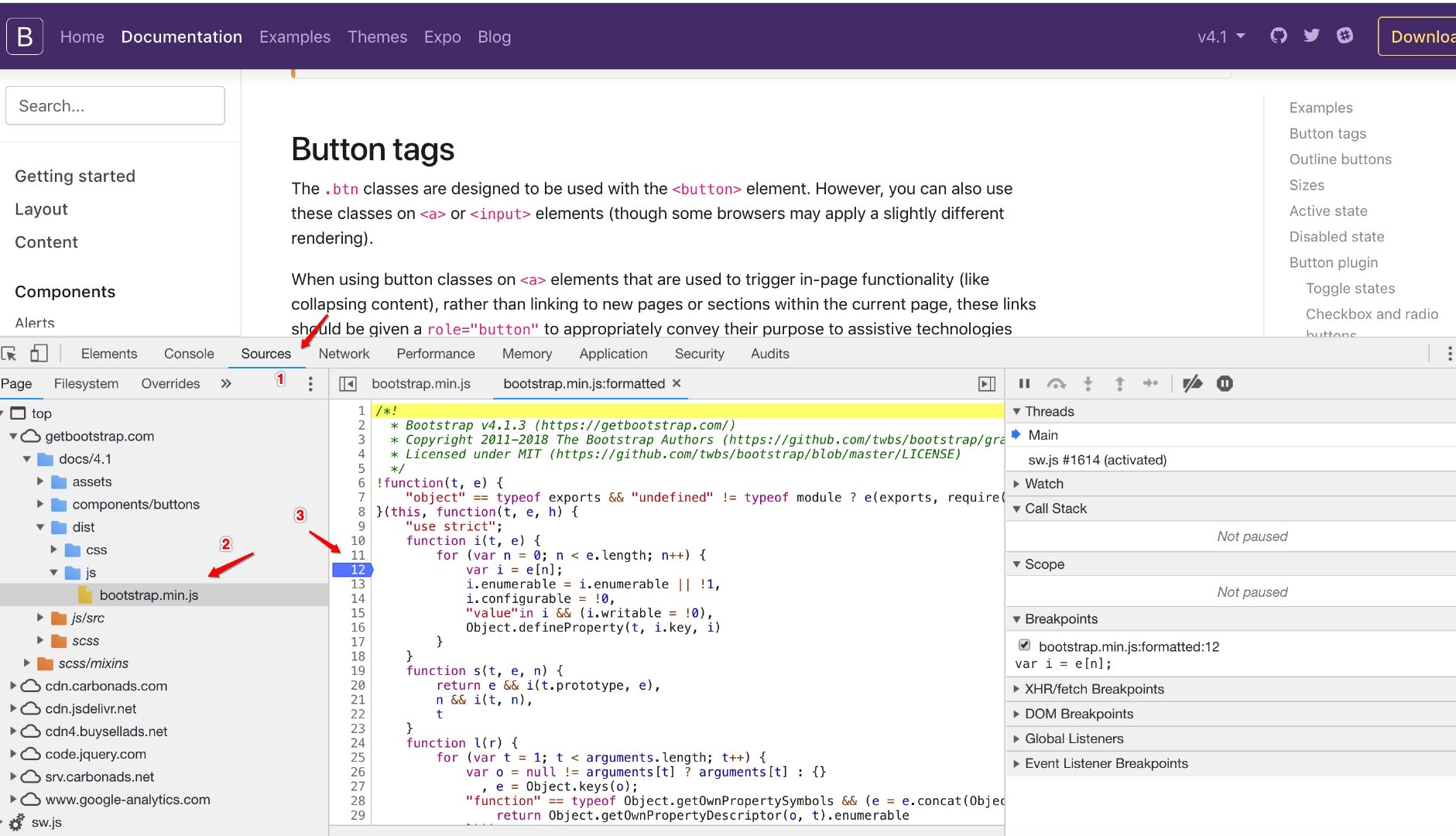Open the Blog nav link
The height and width of the screenshot is (836, 1456).
click(494, 36)
